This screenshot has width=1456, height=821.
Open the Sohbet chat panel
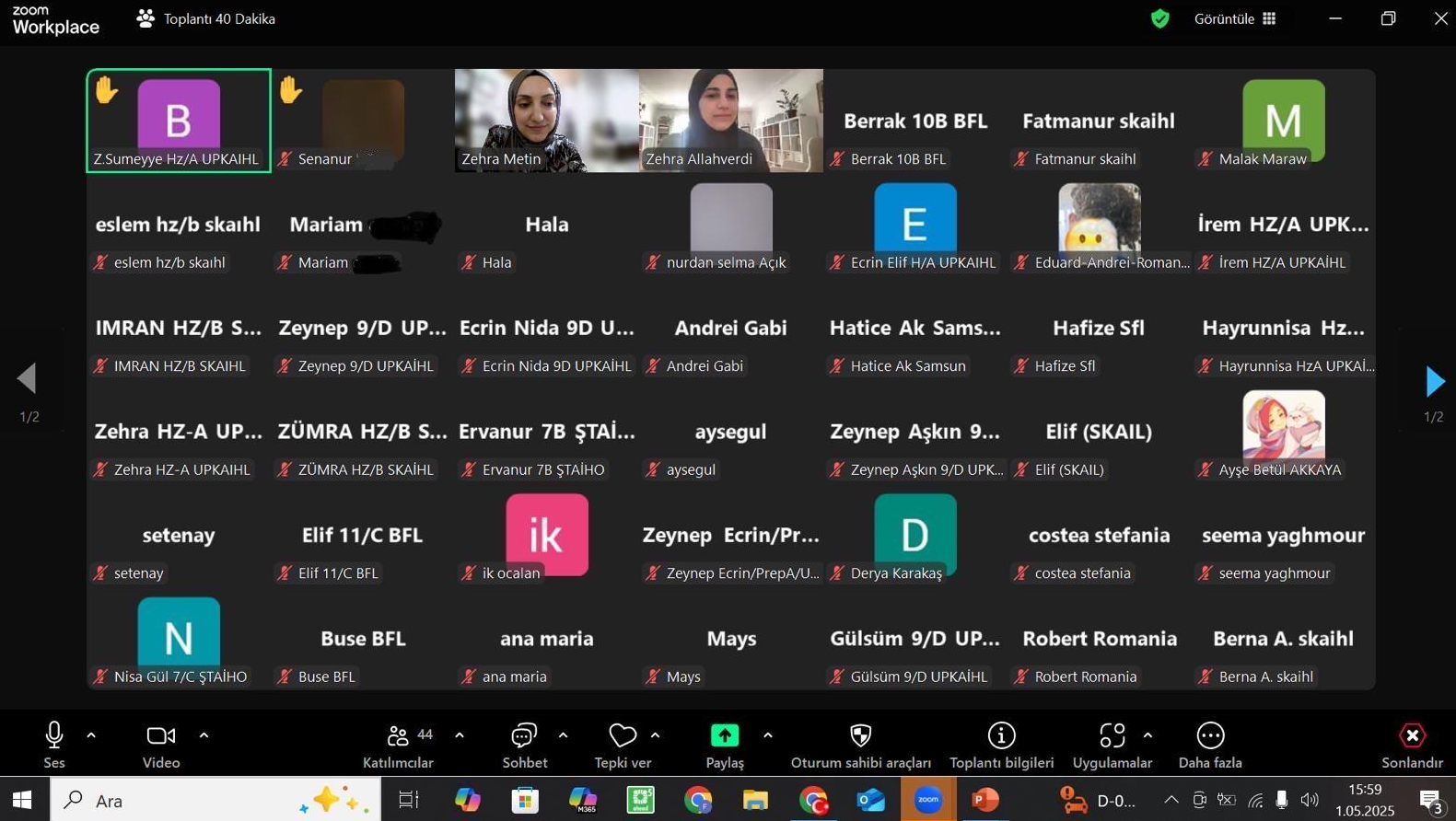tap(524, 746)
